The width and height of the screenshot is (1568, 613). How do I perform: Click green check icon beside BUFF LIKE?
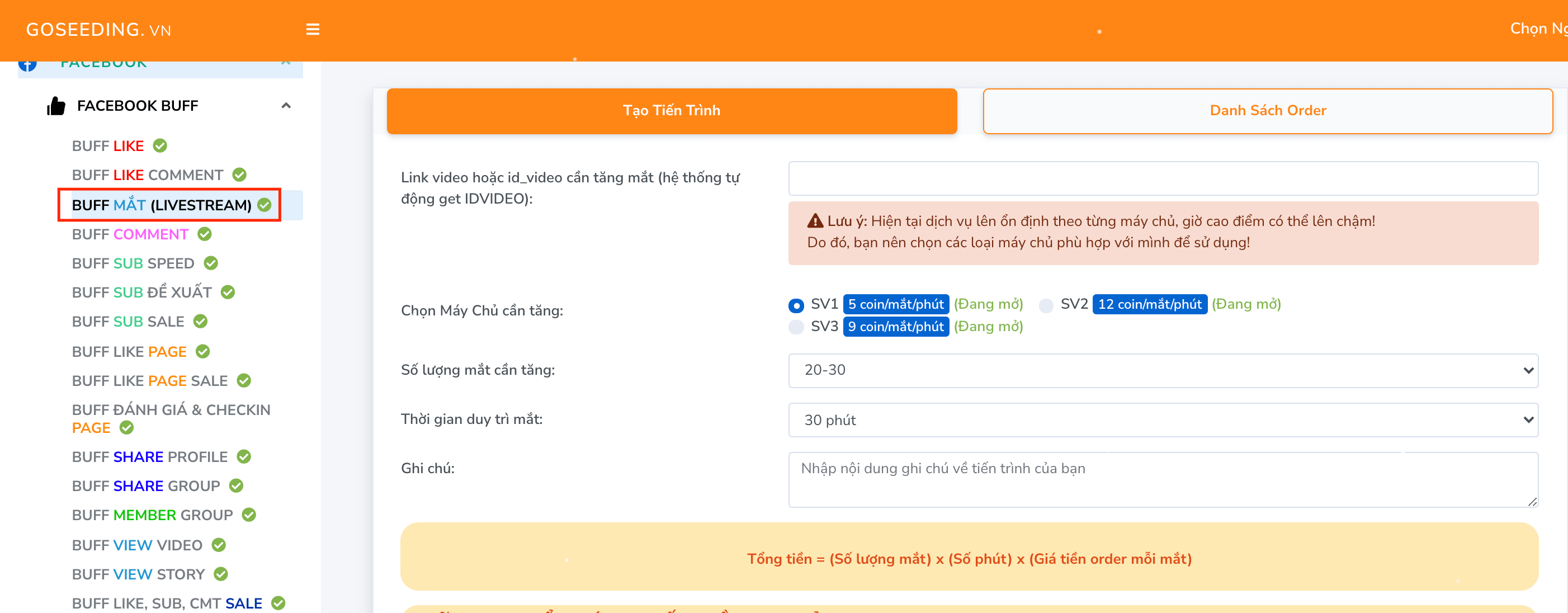(160, 145)
